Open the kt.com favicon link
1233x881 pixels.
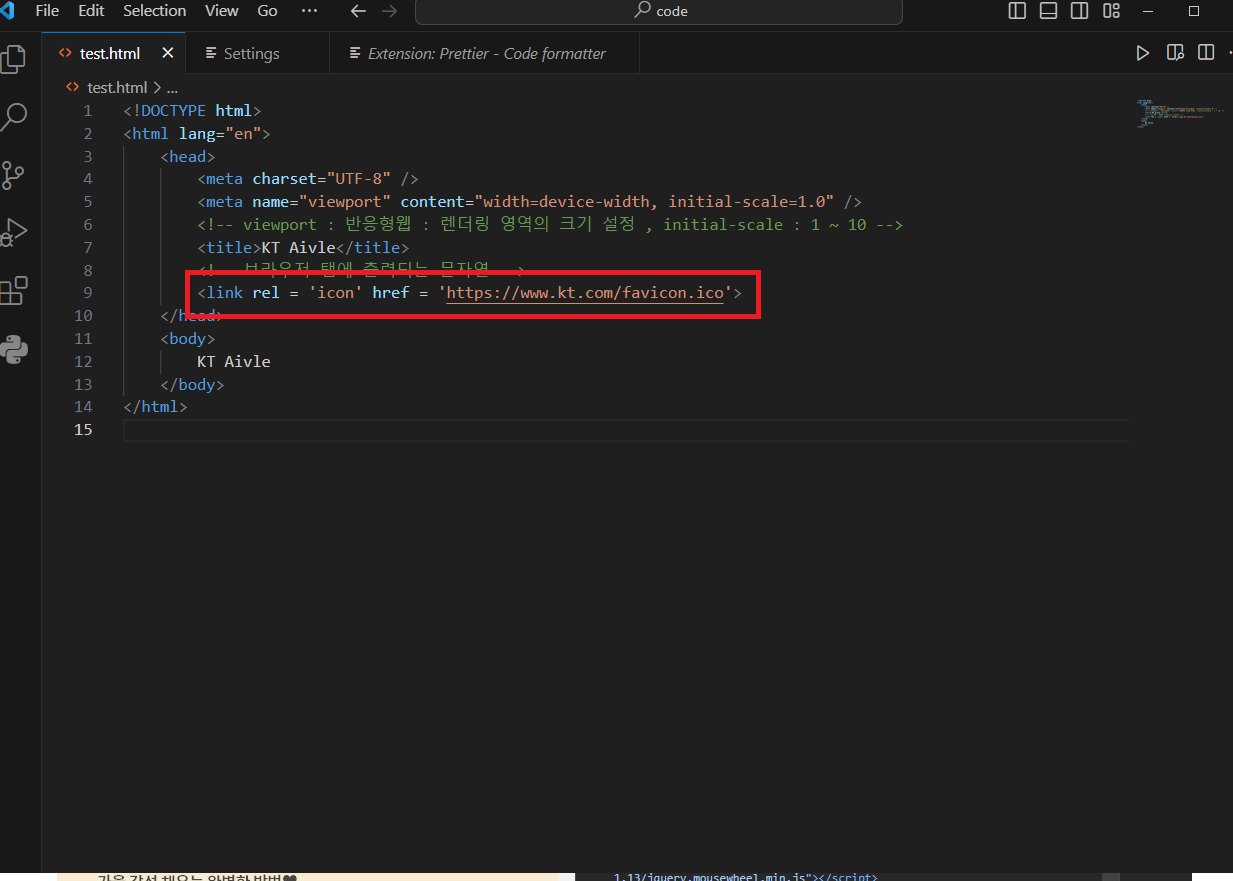click(585, 293)
